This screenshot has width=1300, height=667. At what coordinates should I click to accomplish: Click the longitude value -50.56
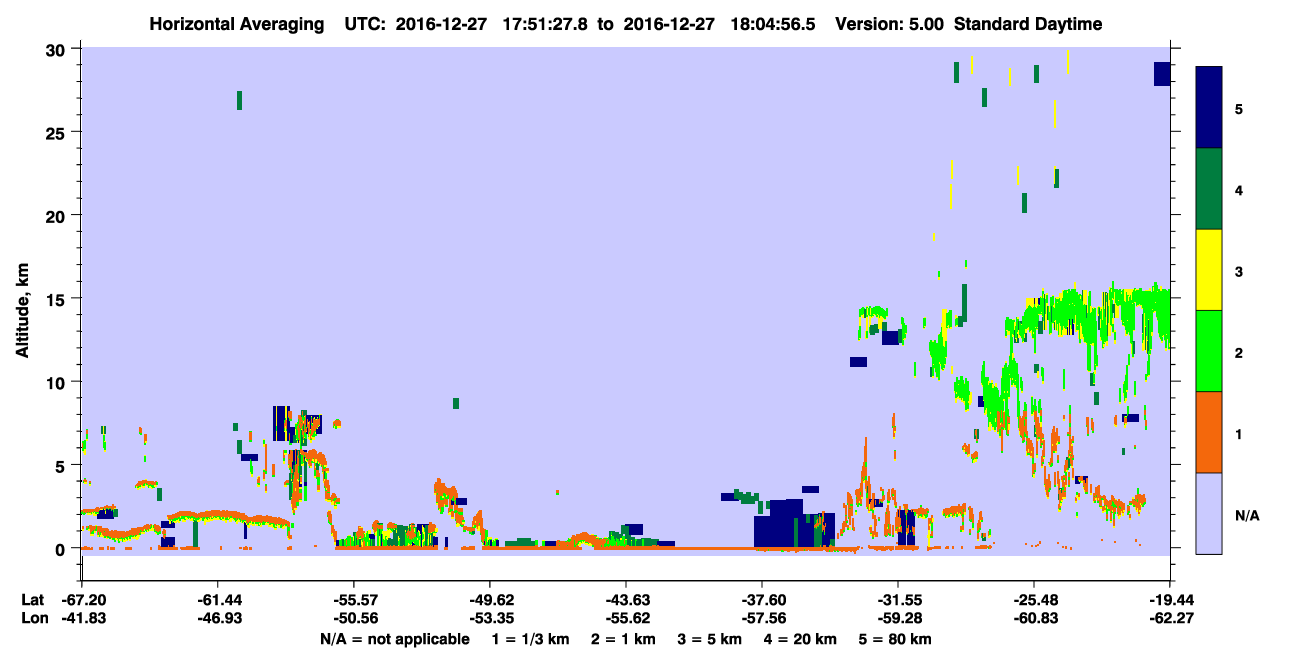[353, 618]
